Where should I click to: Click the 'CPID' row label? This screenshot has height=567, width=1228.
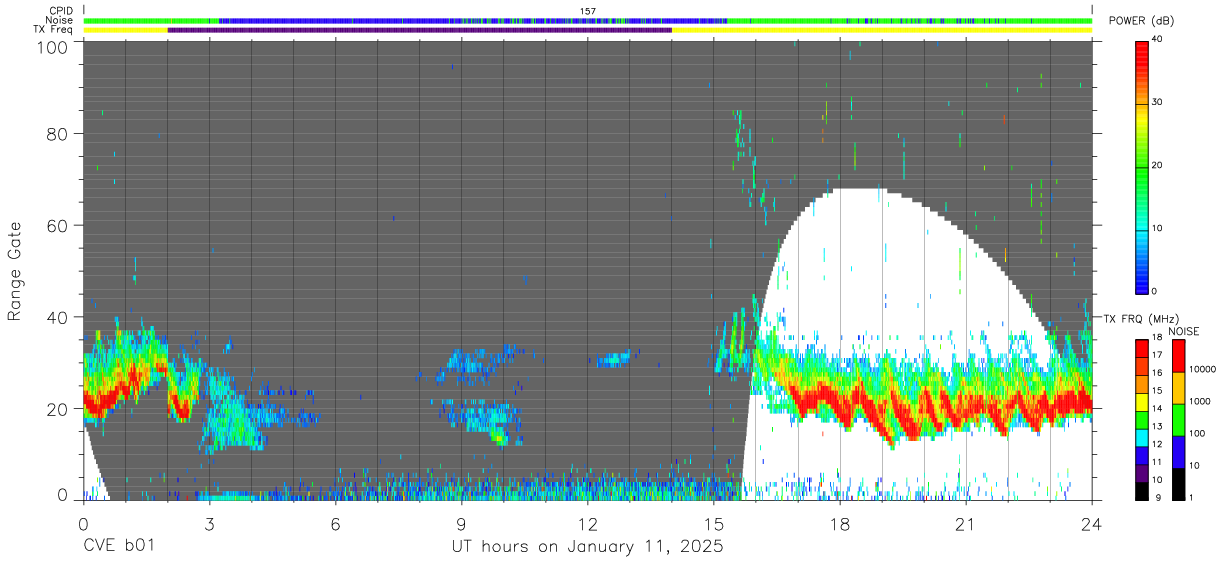tap(61, 10)
